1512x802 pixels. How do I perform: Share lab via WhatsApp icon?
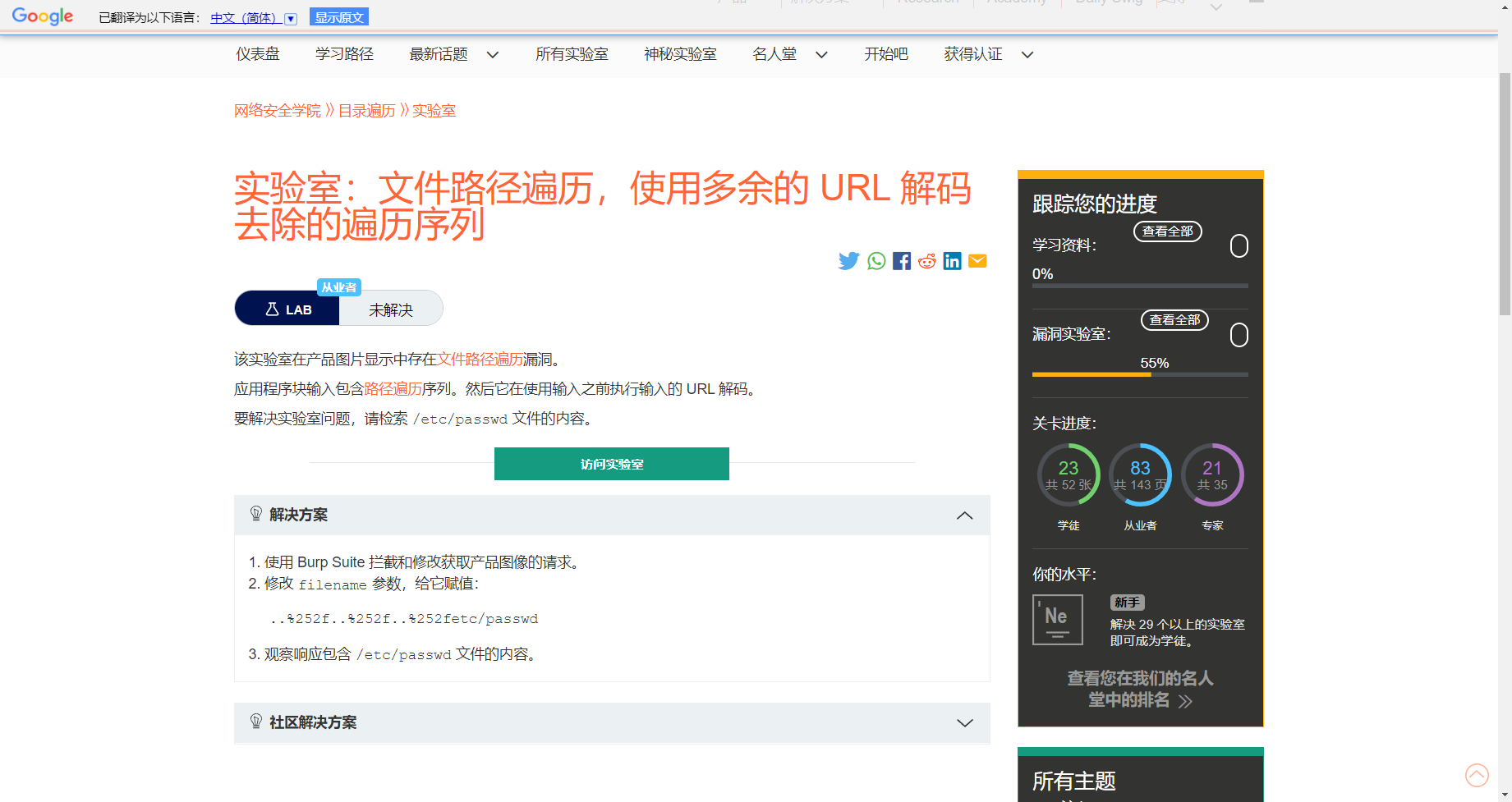pyautogui.click(x=876, y=261)
